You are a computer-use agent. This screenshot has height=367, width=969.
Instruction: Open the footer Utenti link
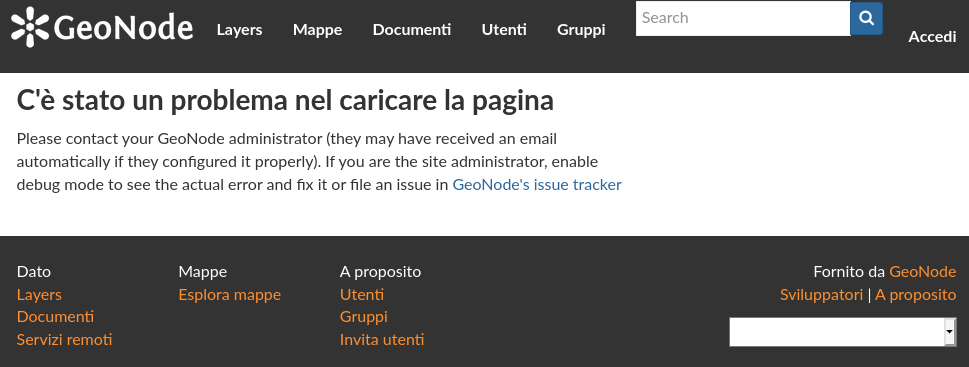pyautogui.click(x=362, y=295)
